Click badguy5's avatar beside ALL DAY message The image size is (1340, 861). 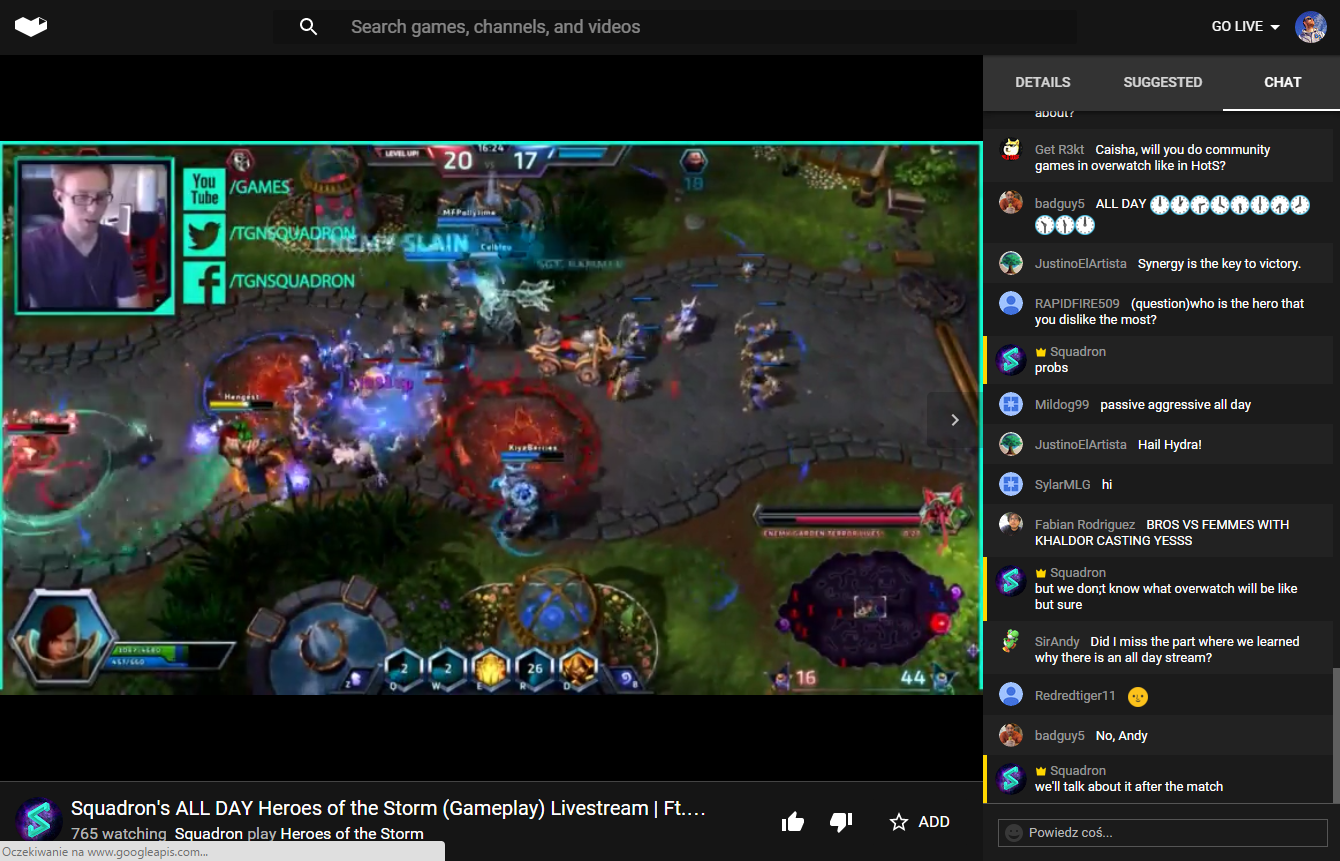(x=1011, y=203)
